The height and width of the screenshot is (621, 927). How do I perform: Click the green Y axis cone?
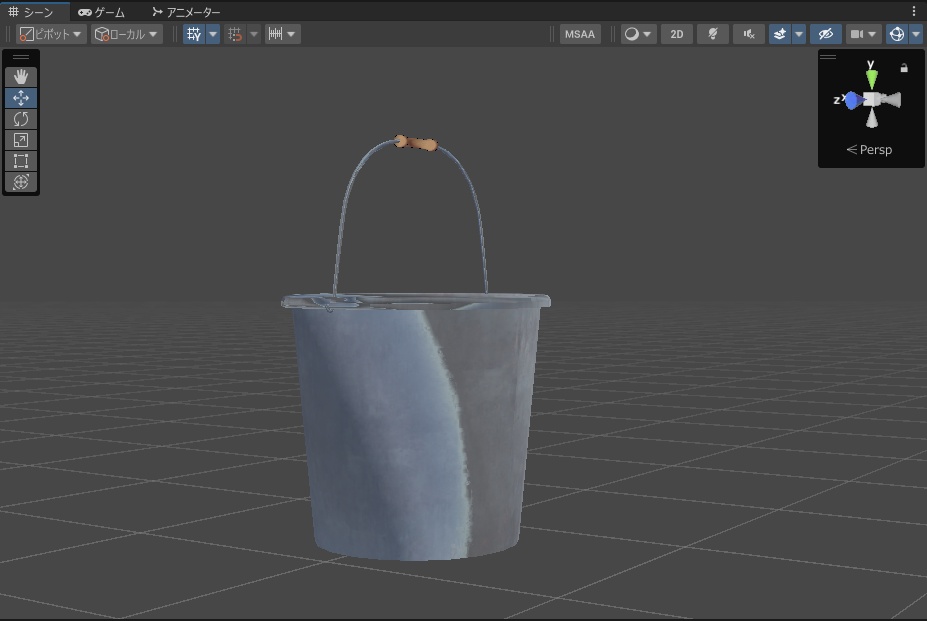(x=871, y=79)
